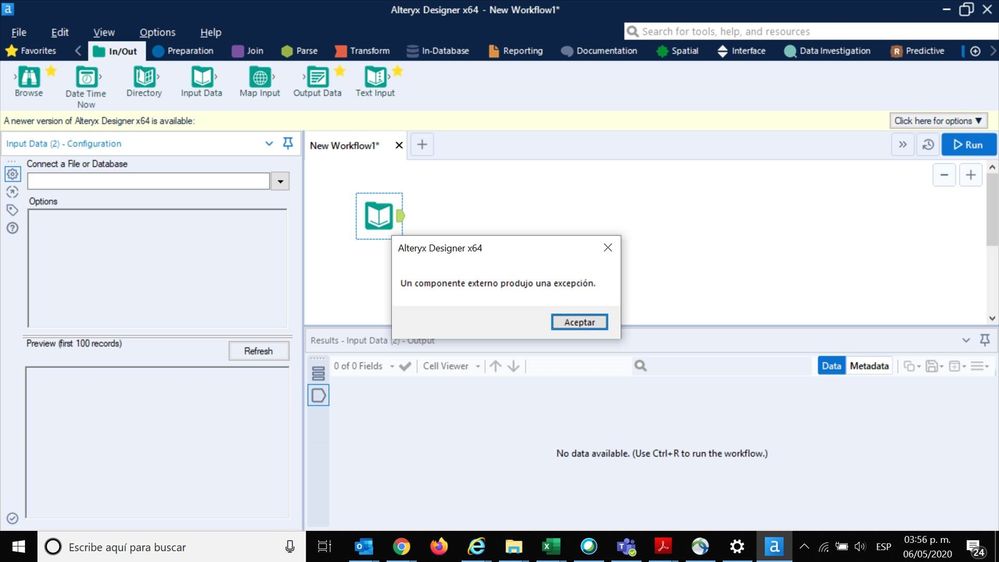Show data output anchor icon in Results
Image resolution: width=999 pixels, height=562 pixels.
pyautogui.click(x=319, y=395)
